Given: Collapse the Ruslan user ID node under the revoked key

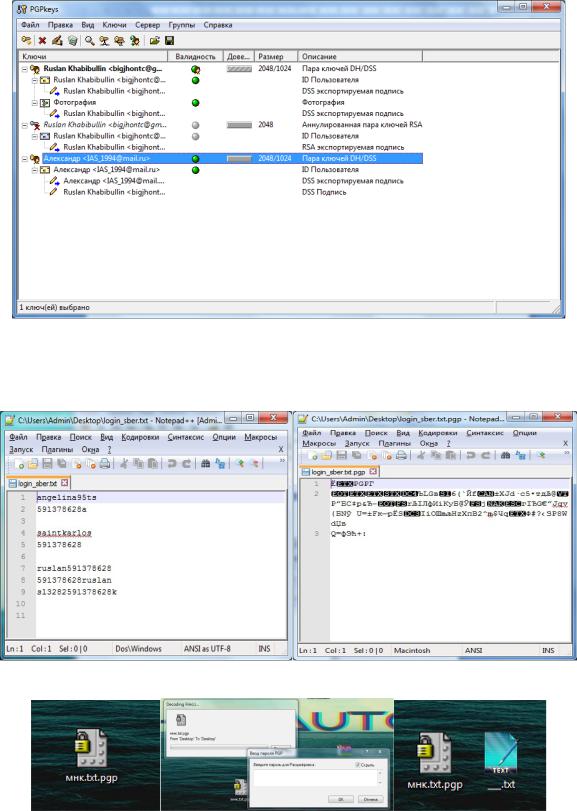Looking at the screenshot, I should [x=35, y=136].
